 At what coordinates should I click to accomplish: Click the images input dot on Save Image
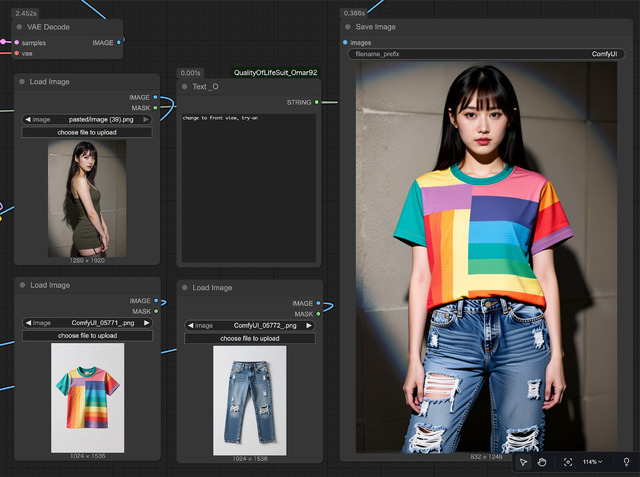point(345,42)
